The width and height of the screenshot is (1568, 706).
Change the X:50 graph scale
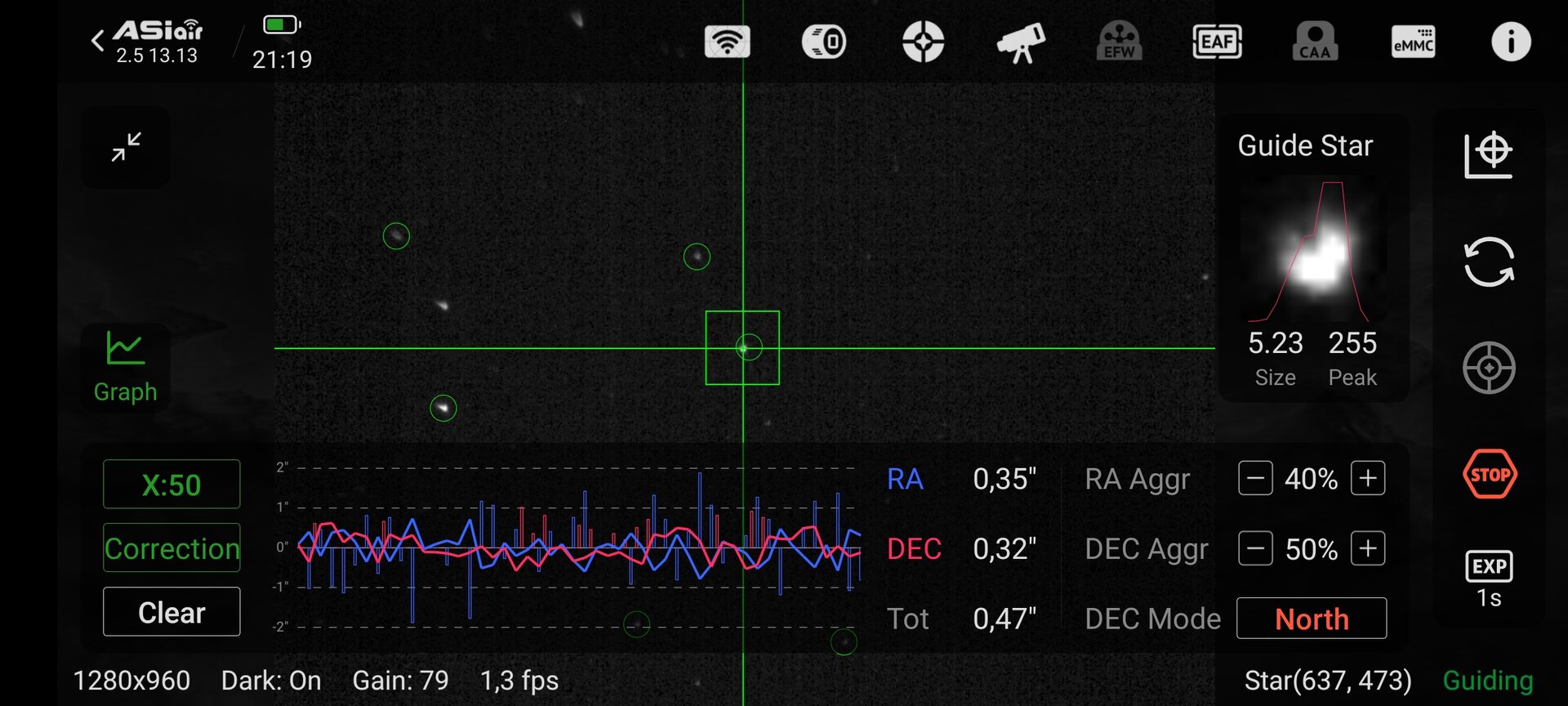171,485
